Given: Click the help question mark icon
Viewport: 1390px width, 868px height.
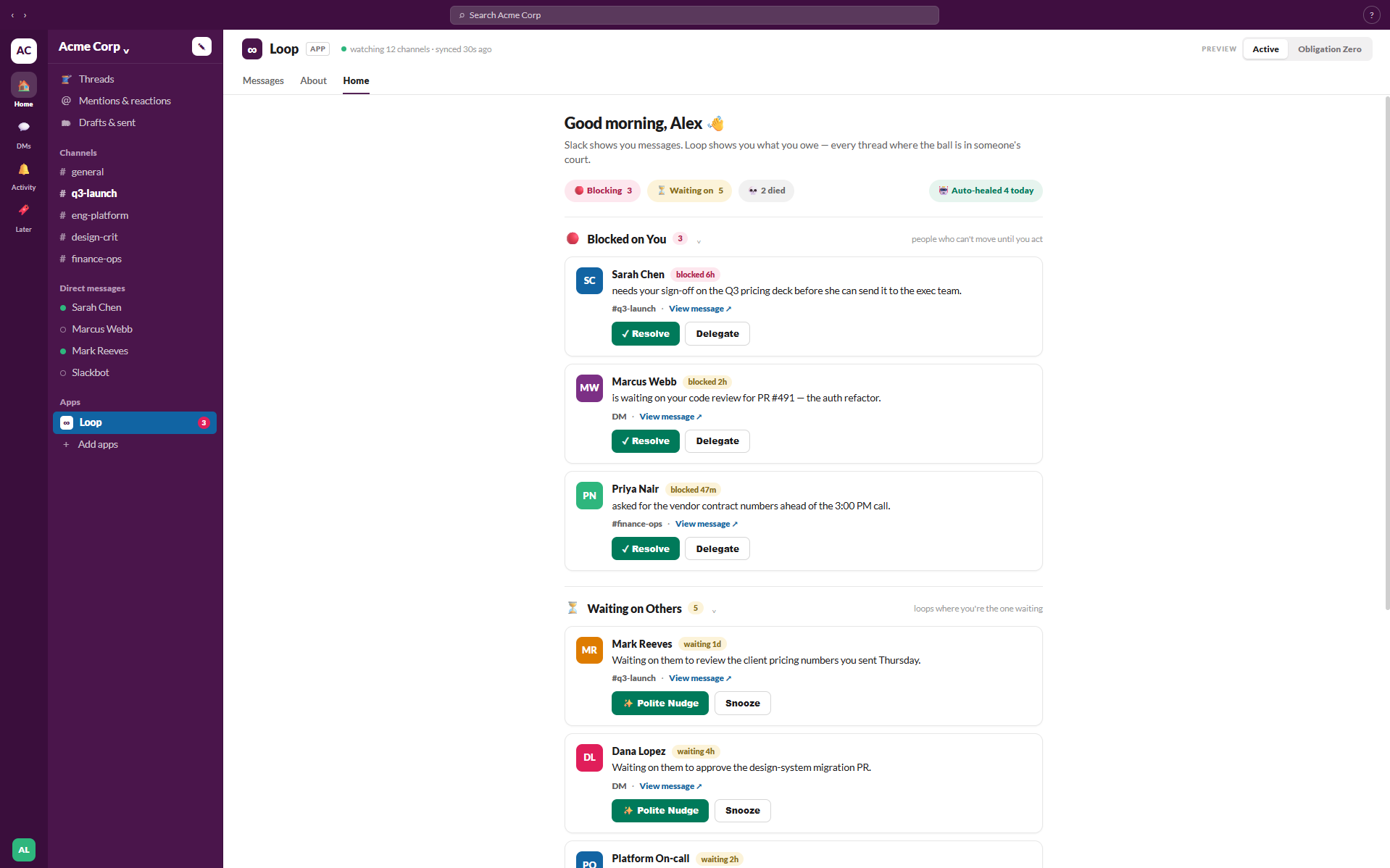Looking at the screenshot, I should 1371,14.
